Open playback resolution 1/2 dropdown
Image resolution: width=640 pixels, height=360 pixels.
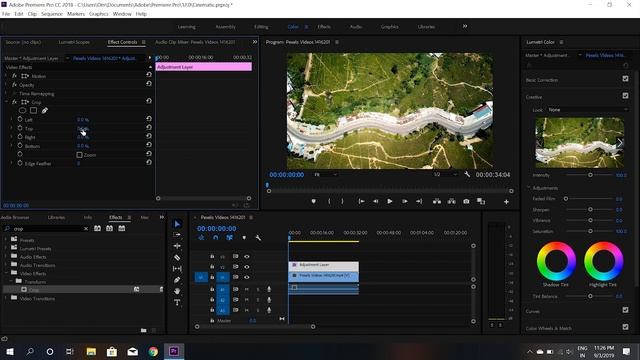[x=445, y=174]
